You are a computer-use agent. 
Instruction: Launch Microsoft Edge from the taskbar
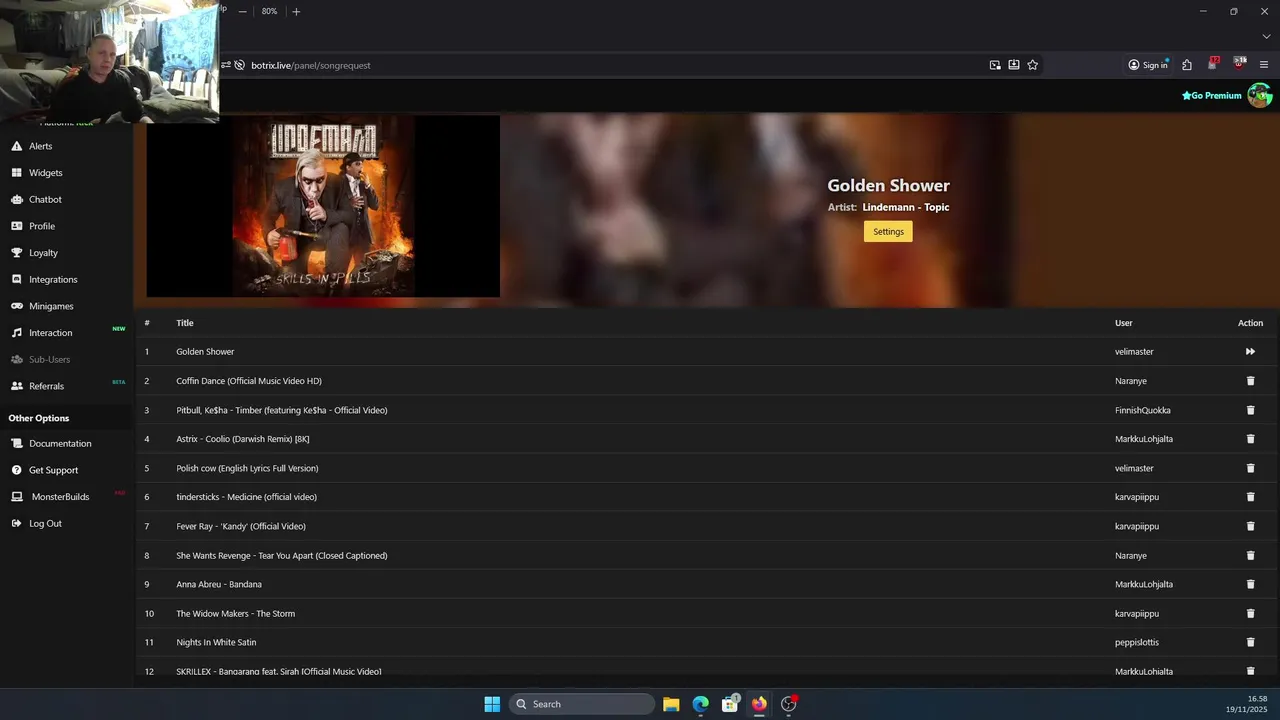(x=701, y=704)
